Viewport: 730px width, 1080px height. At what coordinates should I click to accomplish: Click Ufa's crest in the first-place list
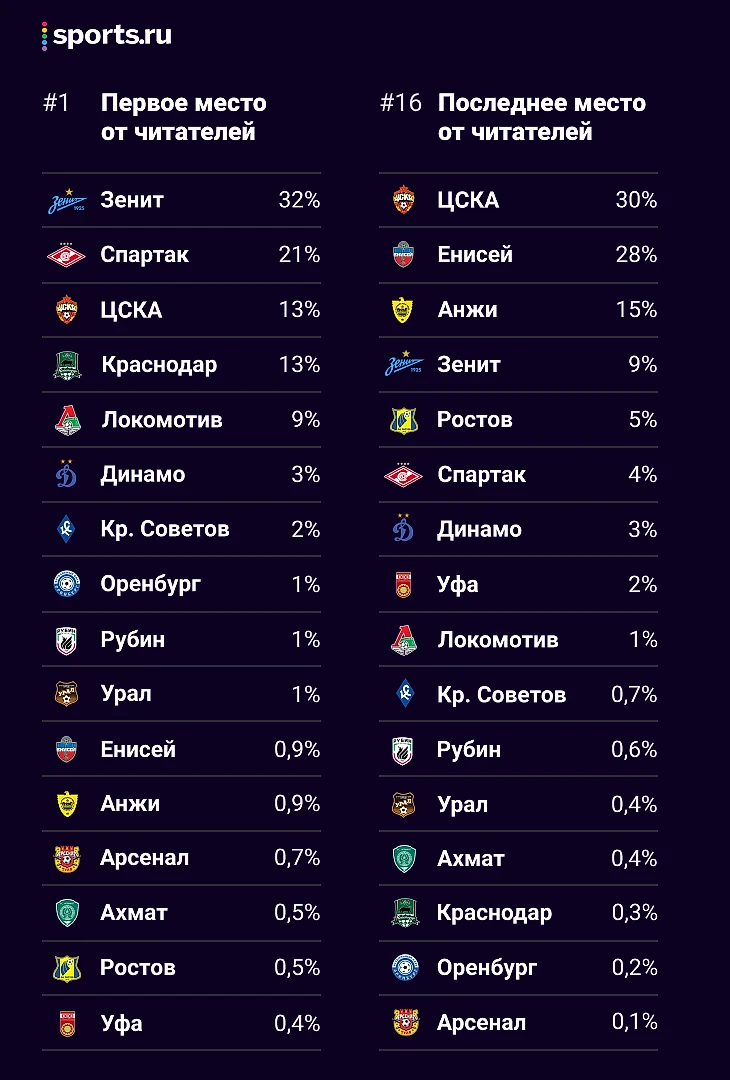coord(67,1023)
